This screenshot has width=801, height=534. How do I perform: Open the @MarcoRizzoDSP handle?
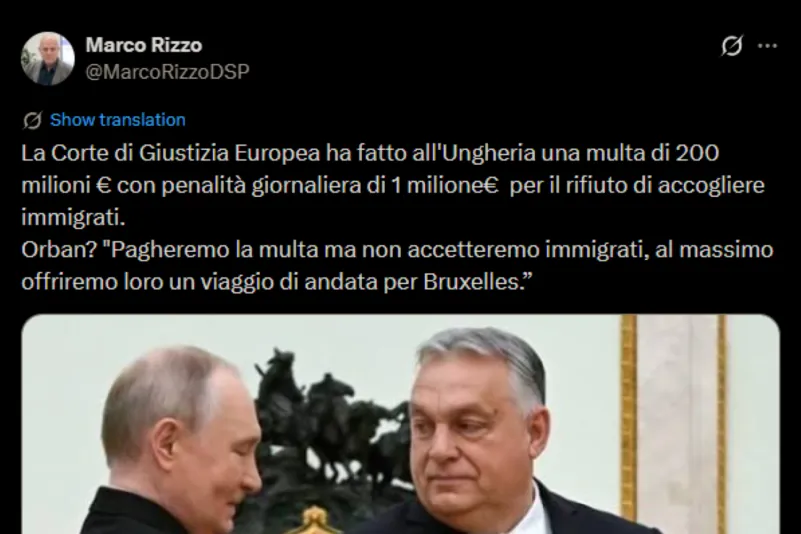pos(167,72)
